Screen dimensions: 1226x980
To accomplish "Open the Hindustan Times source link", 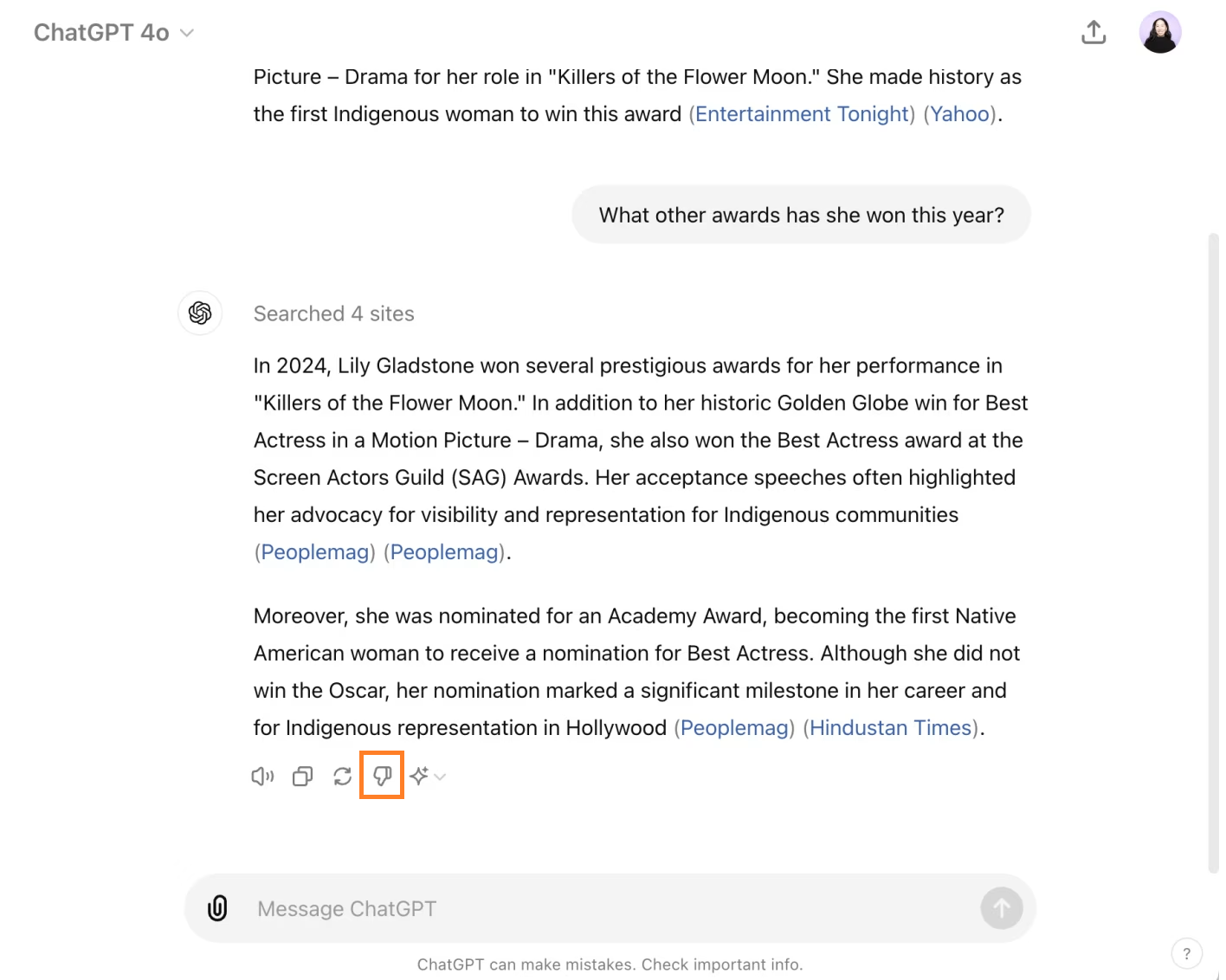I will tap(890, 728).
